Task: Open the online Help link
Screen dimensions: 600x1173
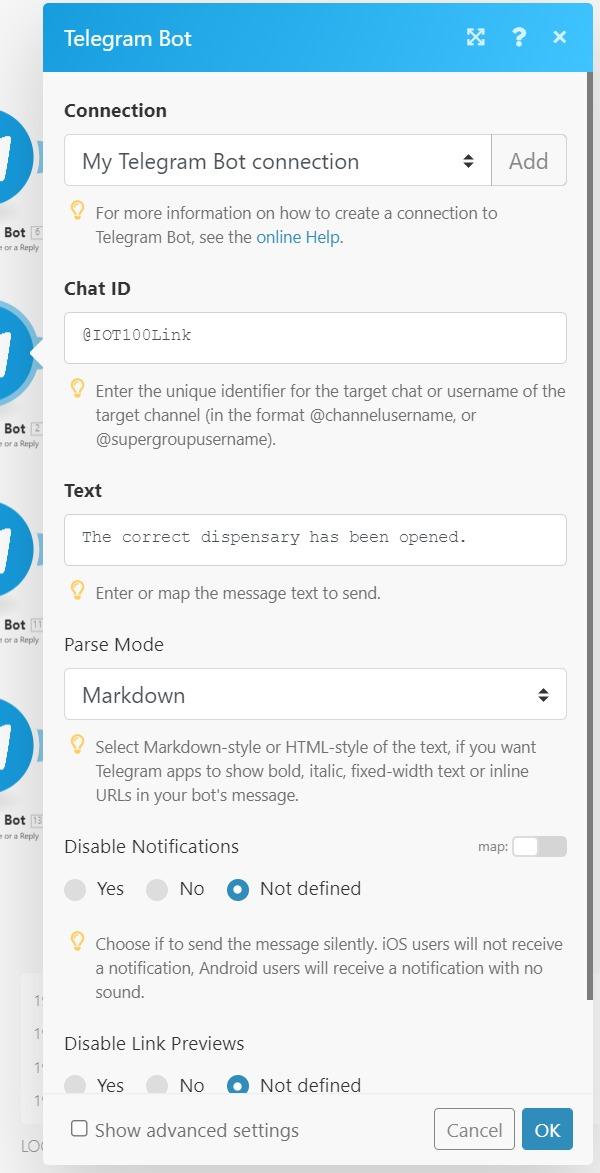Action: [x=298, y=238]
